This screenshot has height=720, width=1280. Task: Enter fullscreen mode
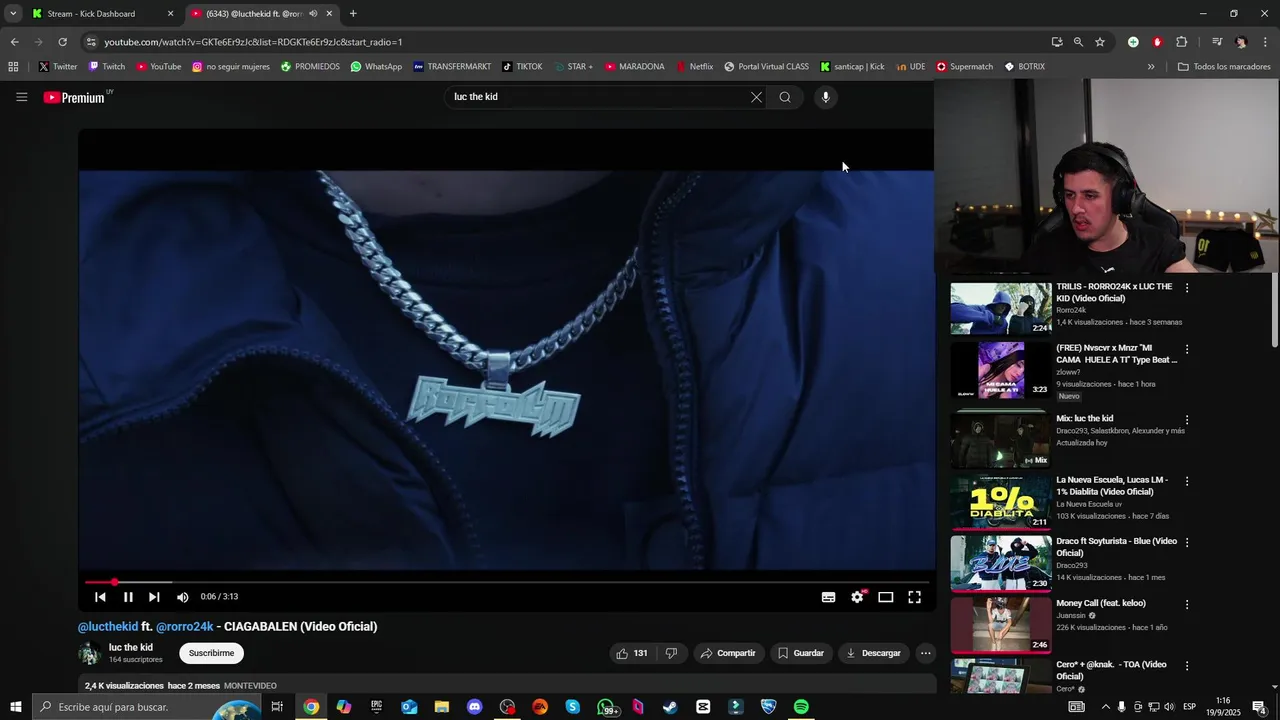tap(914, 597)
